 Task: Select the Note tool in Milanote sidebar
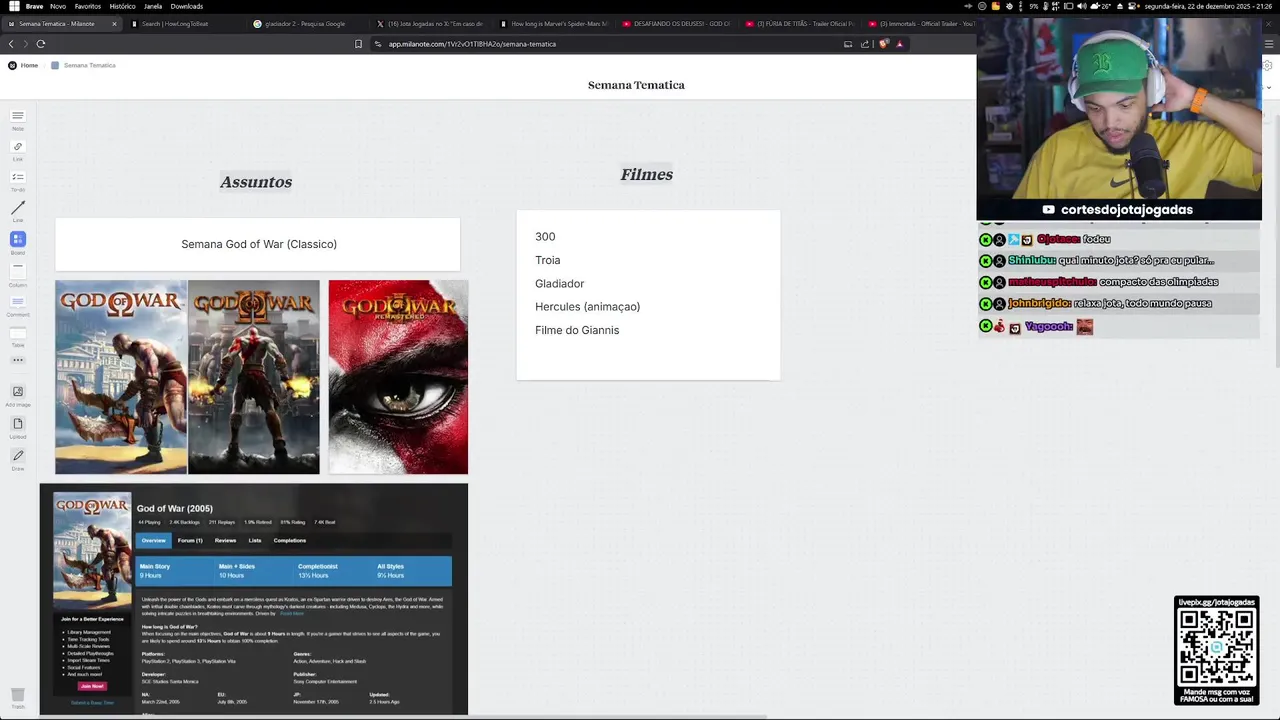pos(18,119)
